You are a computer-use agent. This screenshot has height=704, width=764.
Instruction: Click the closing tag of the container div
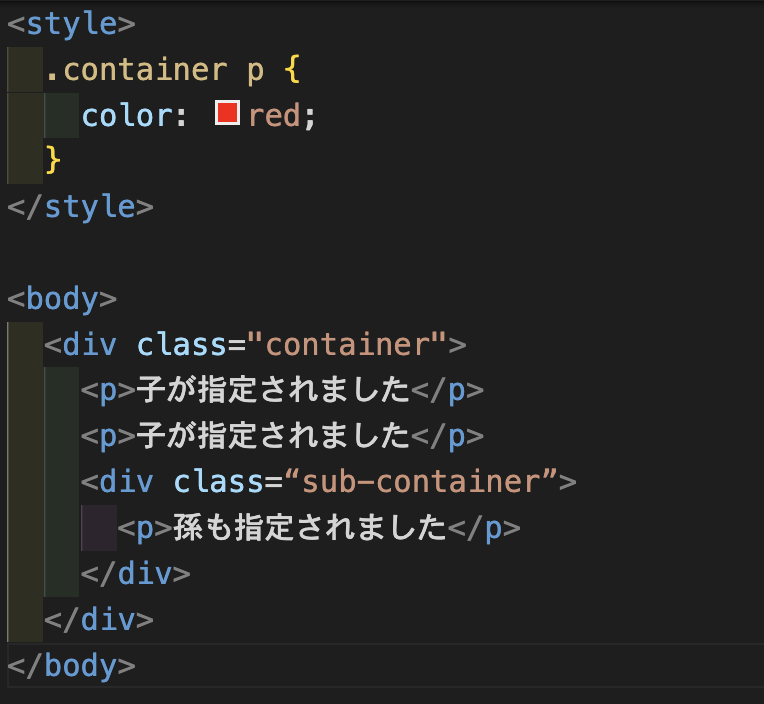(x=99, y=620)
